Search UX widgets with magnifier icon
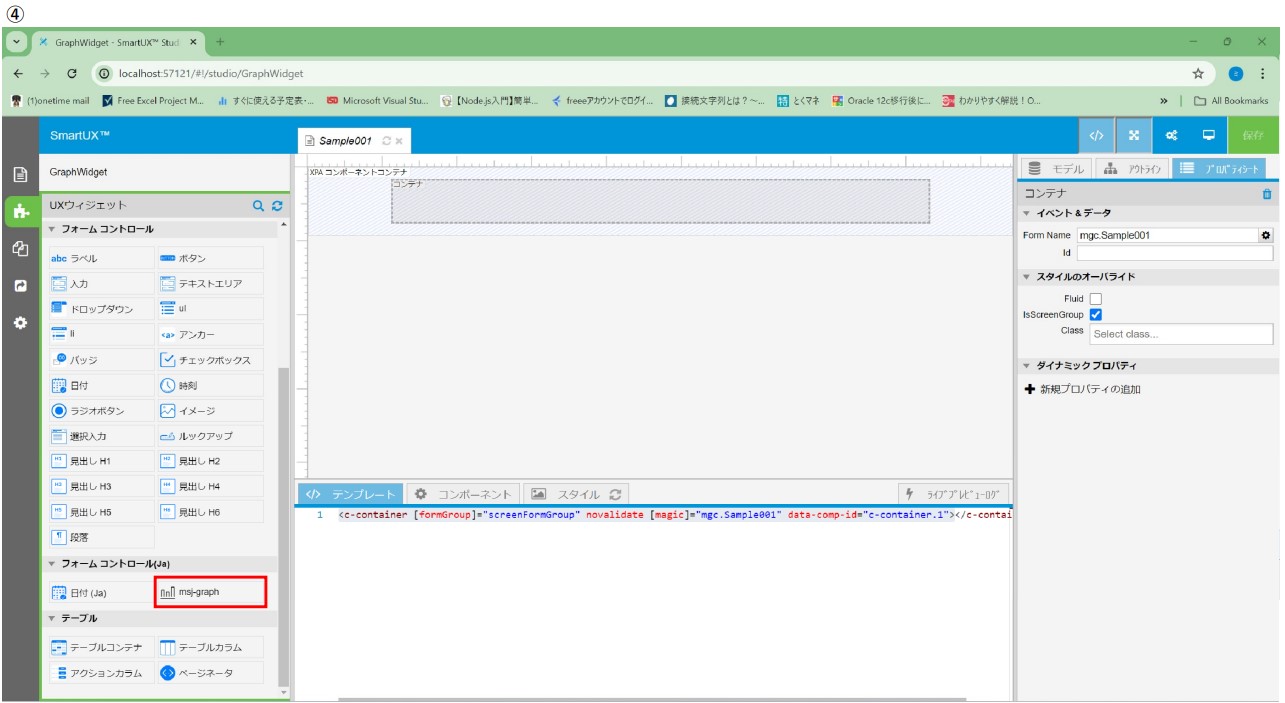 pos(258,205)
